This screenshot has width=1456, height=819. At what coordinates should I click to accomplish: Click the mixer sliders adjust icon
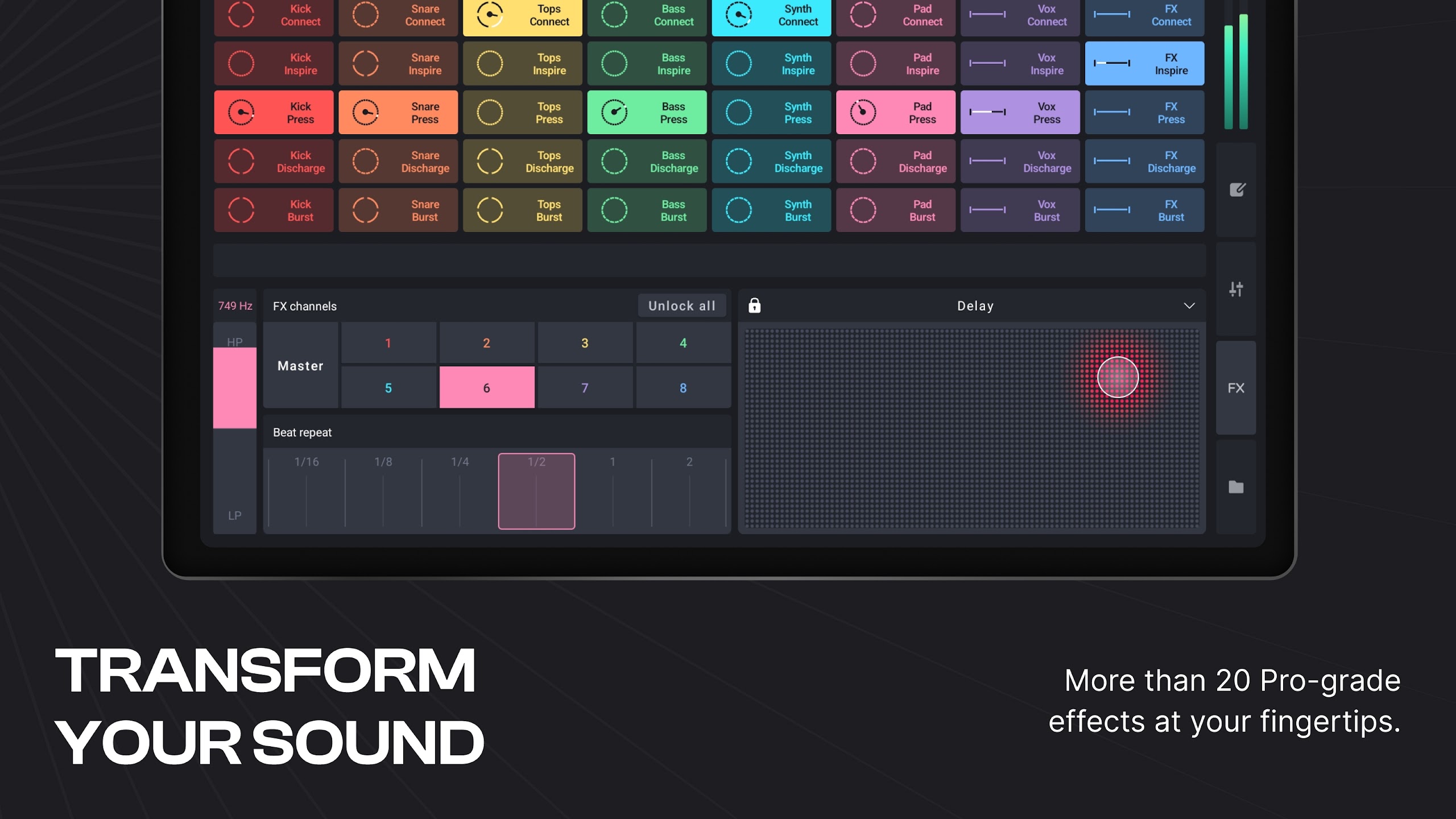pyautogui.click(x=1236, y=289)
